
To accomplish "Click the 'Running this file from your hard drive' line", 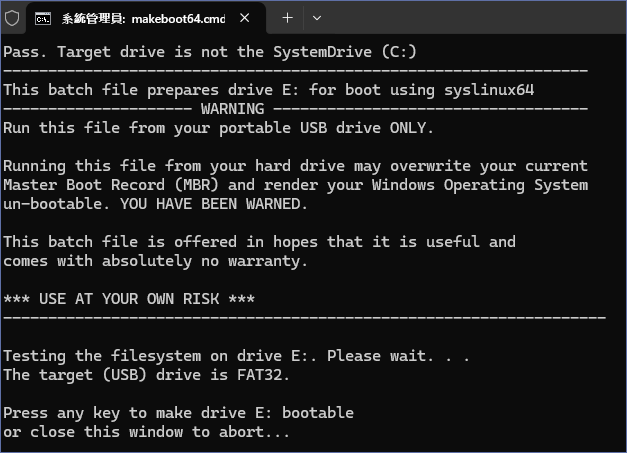I will 295,165.
